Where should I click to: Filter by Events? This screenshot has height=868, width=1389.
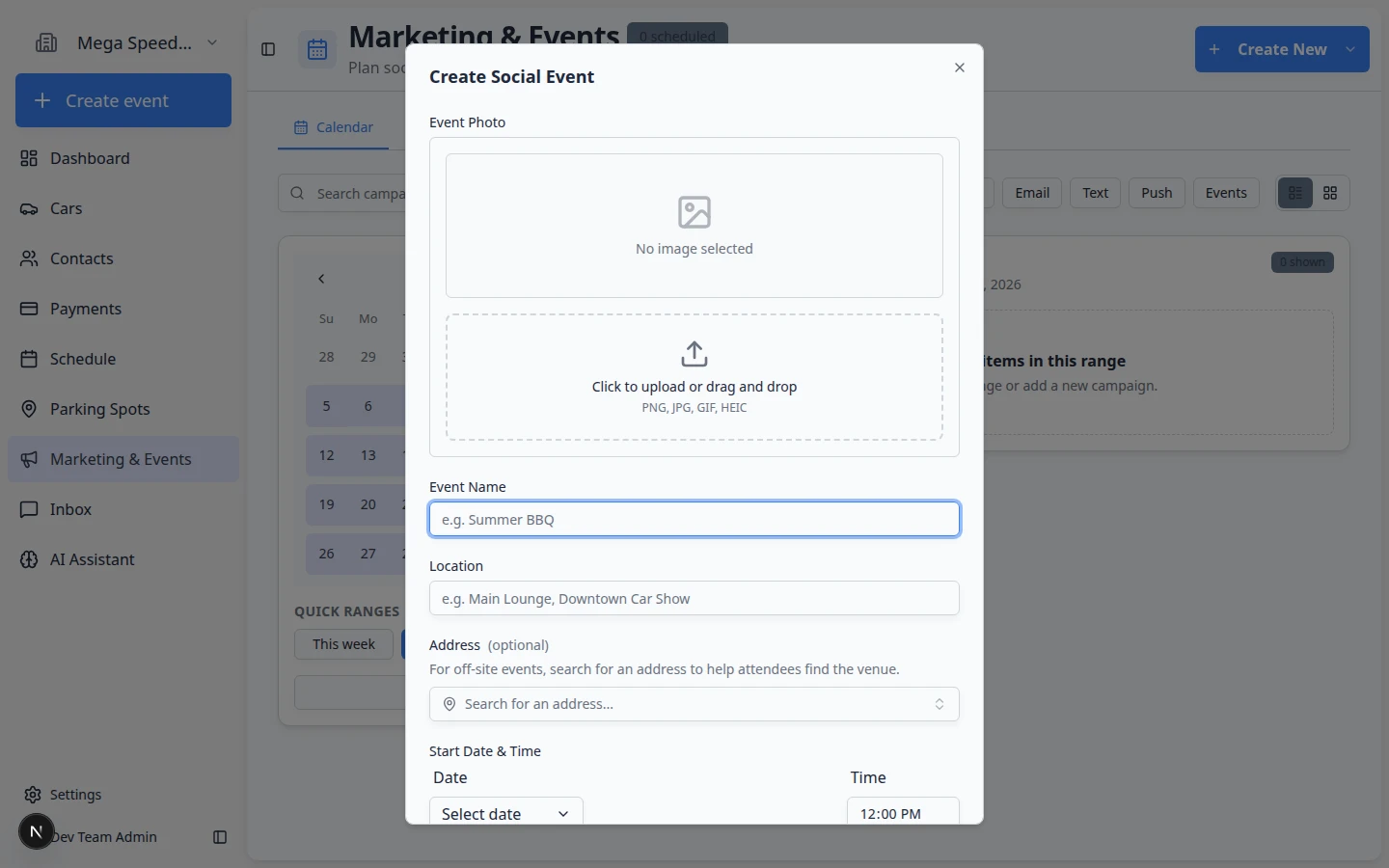point(1226,193)
